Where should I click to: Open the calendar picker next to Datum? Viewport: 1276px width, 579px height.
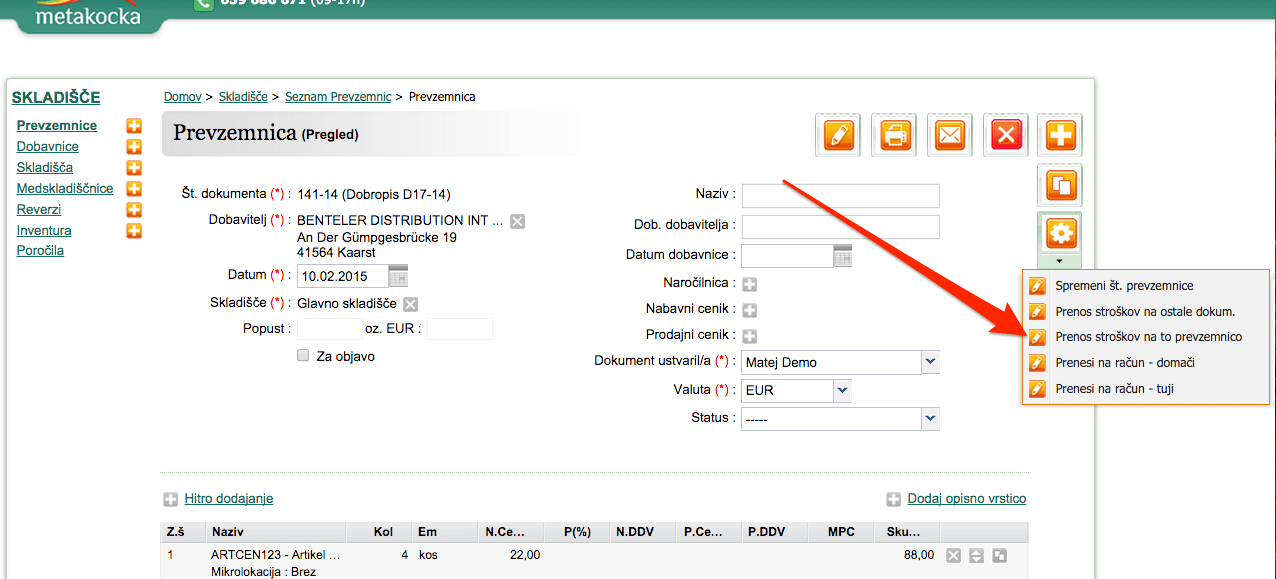pos(398,276)
